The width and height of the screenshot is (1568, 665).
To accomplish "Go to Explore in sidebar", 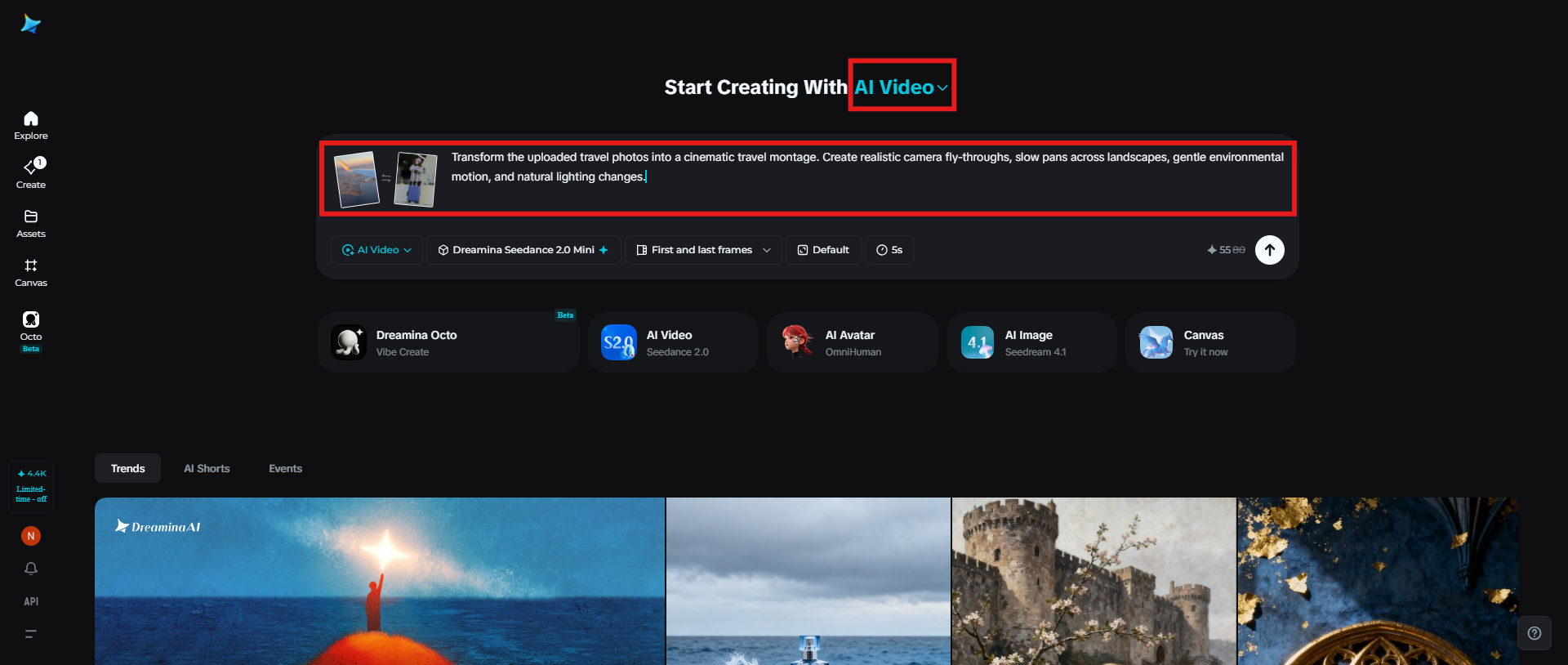I will coord(31,126).
